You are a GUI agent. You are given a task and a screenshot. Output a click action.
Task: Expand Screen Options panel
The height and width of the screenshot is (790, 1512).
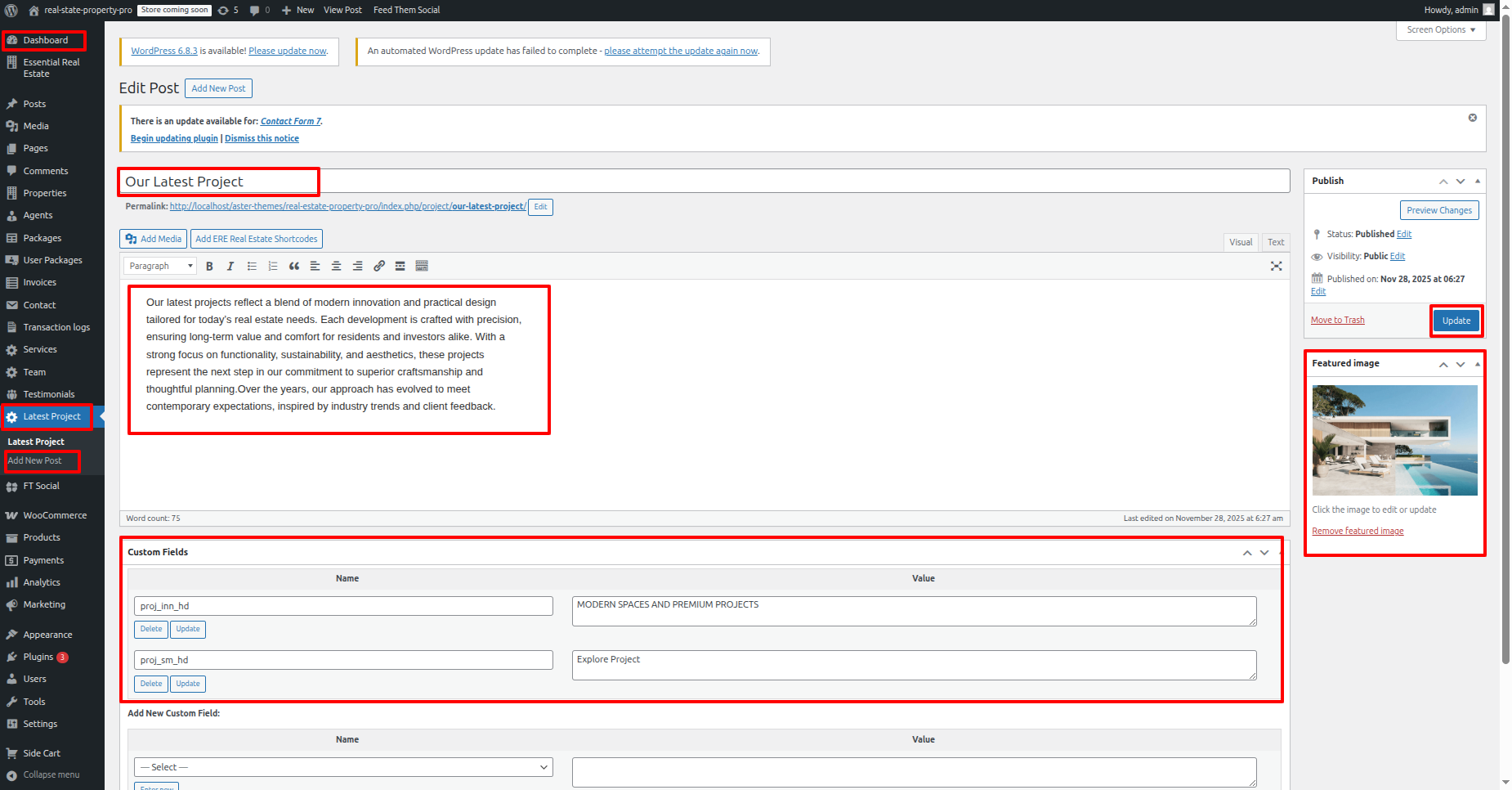tap(1440, 30)
